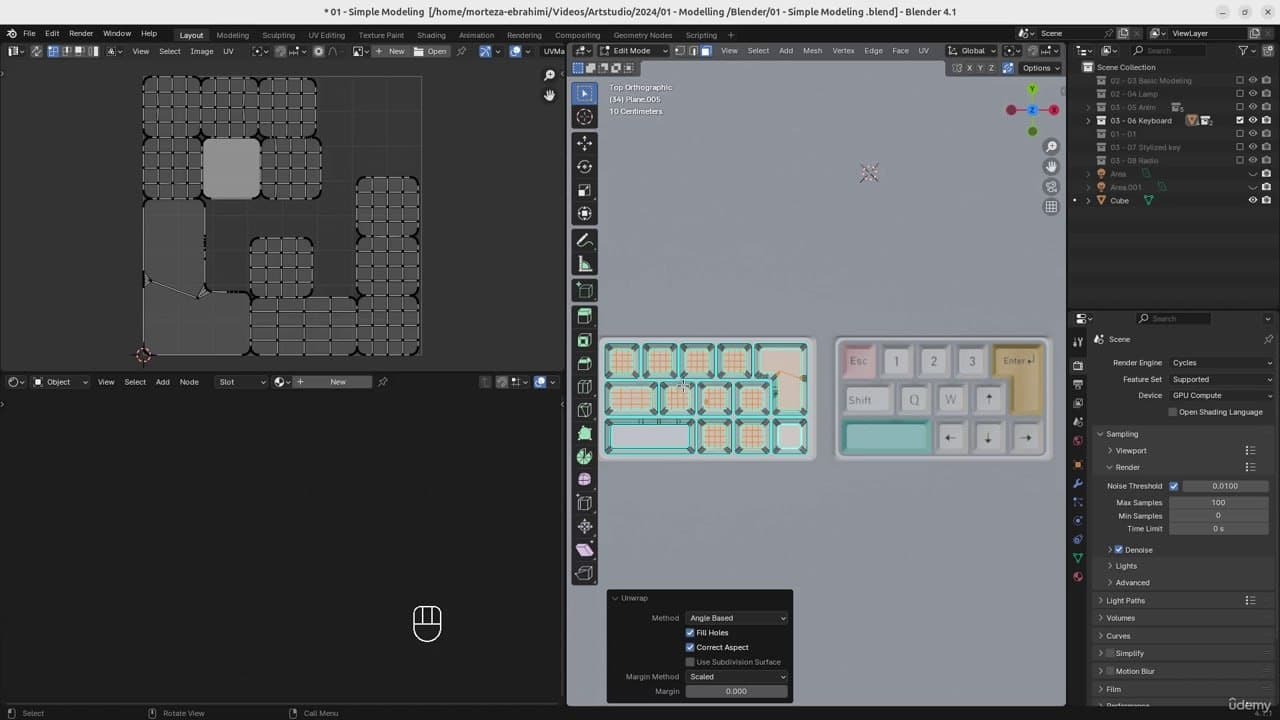Open the Edit Mode dropdown
The height and width of the screenshot is (720, 1280).
[634, 51]
